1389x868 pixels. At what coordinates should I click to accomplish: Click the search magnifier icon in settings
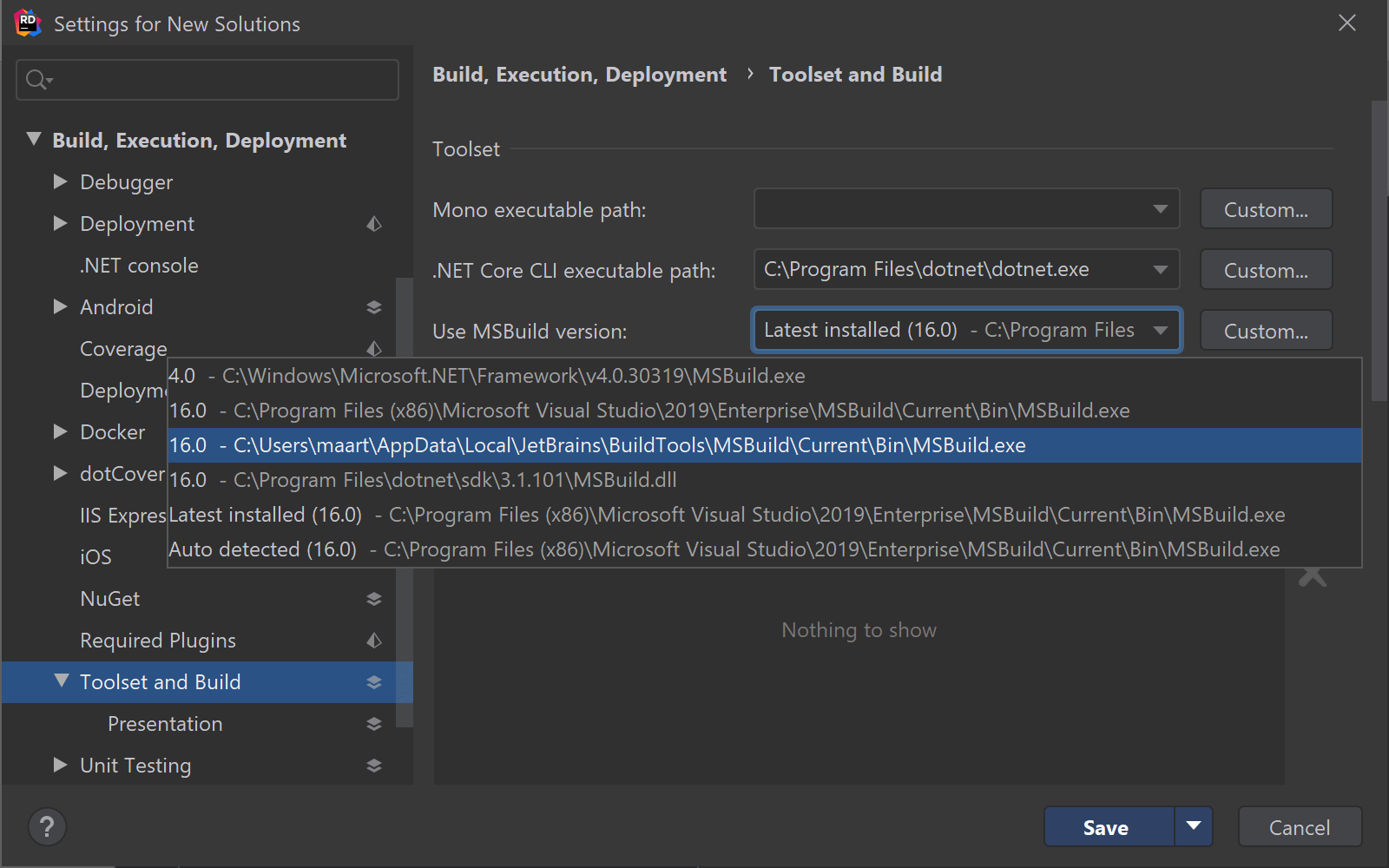[37, 81]
